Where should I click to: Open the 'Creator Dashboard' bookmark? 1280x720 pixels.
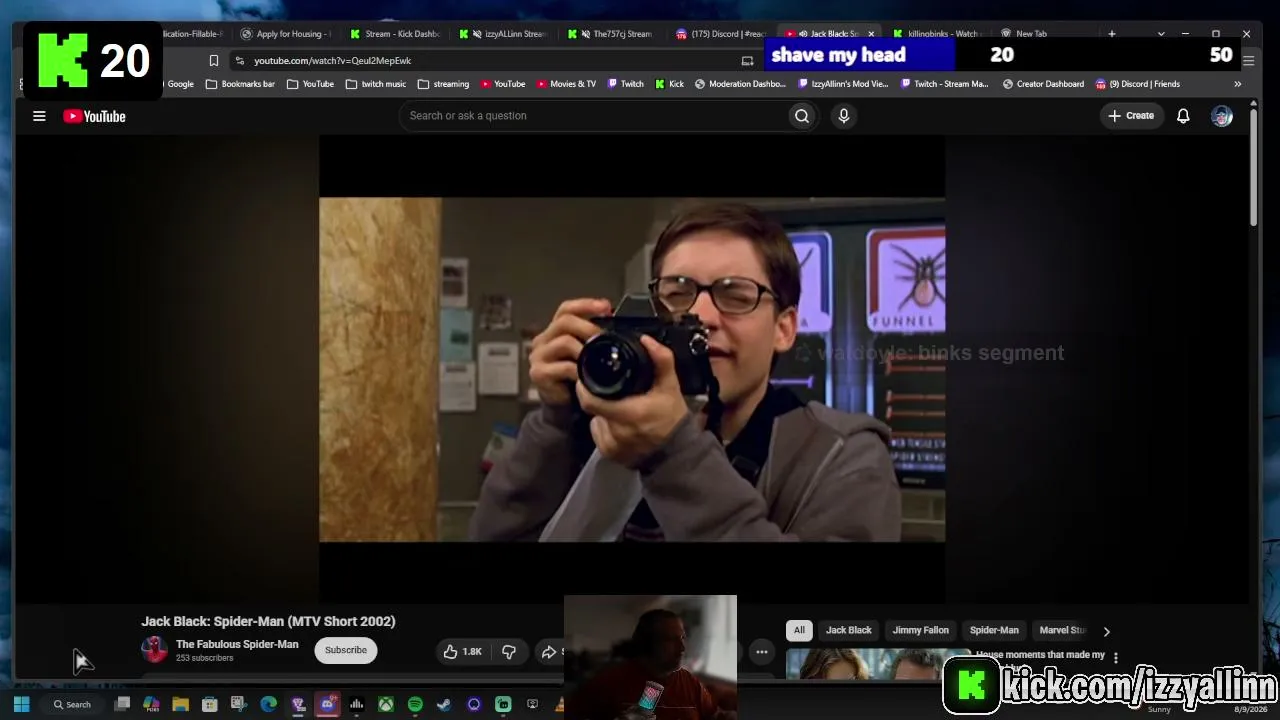pyautogui.click(x=1042, y=84)
